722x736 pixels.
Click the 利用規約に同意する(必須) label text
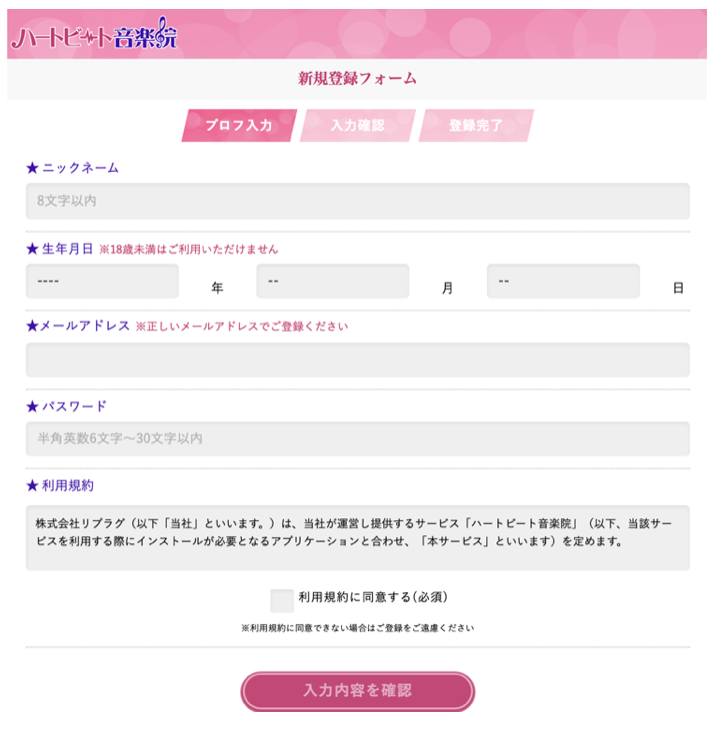point(373,597)
